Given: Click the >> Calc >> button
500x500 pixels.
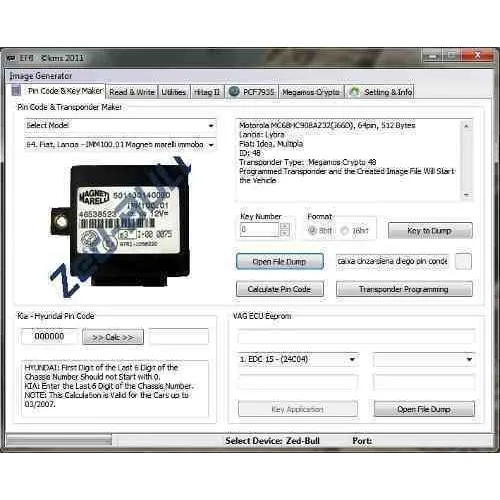Looking at the screenshot, I should 113,337.
